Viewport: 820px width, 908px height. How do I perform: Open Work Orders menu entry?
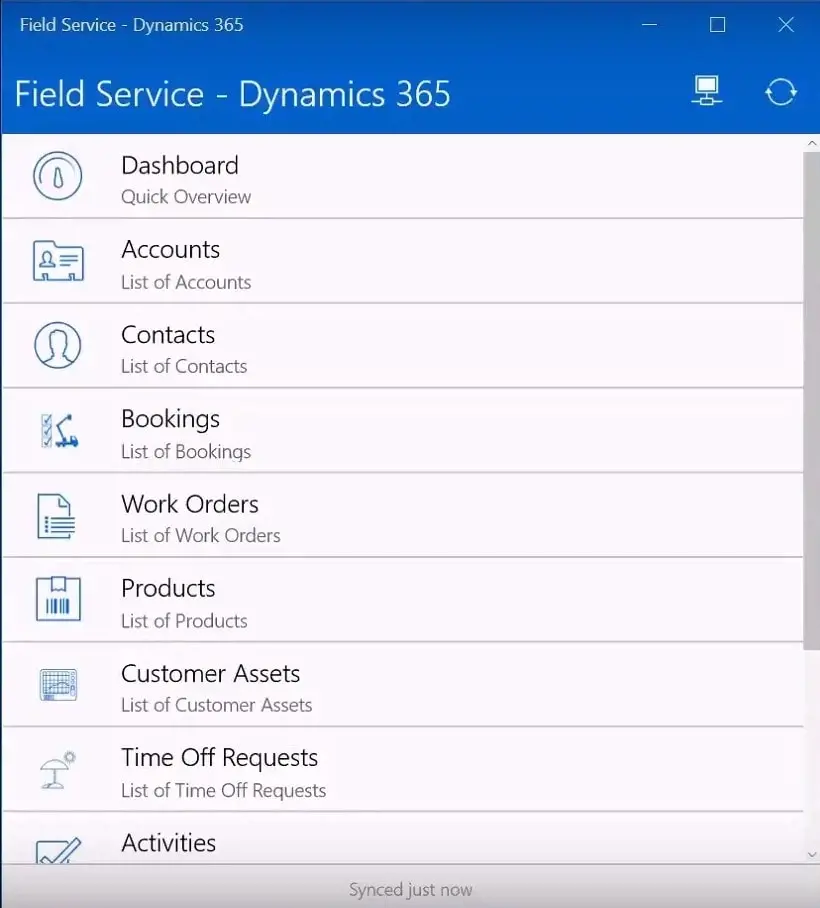pos(402,515)
